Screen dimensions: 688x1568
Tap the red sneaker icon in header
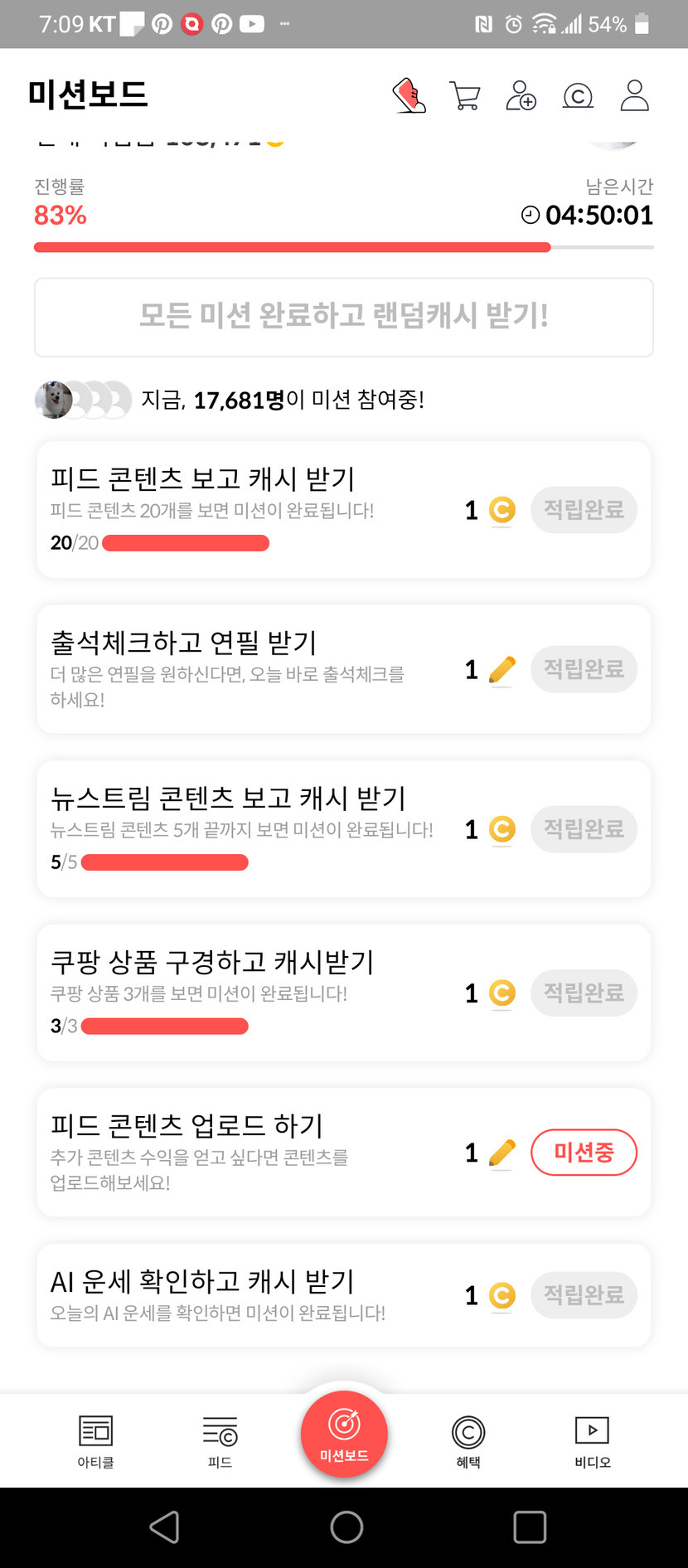coord(409,95)
